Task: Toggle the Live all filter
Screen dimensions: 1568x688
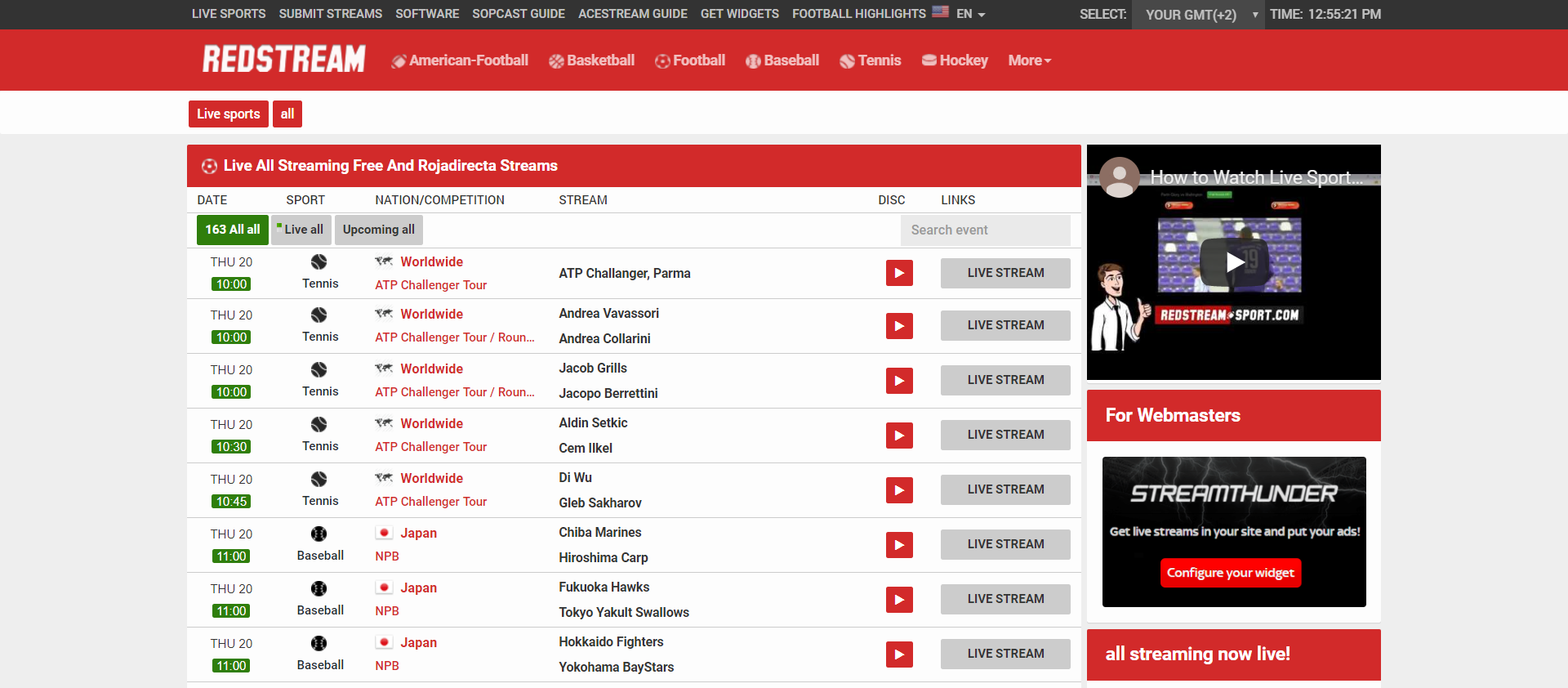Action: 301,230
